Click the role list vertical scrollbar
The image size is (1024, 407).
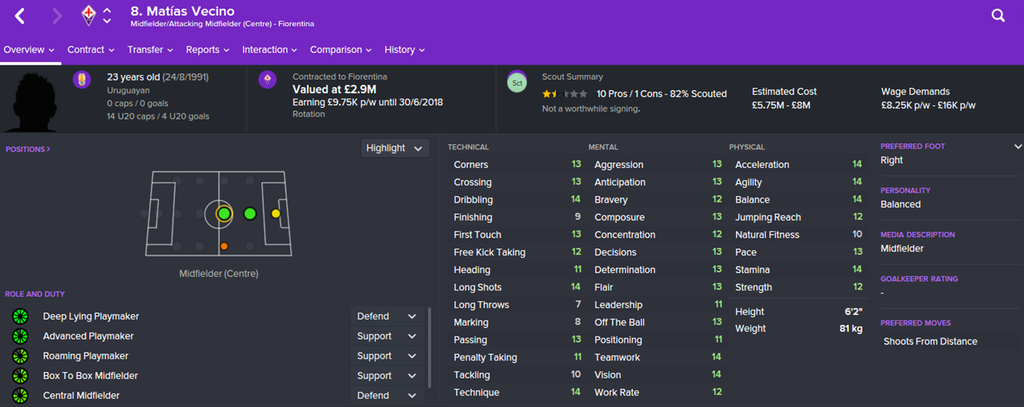(x=429, y=347)
